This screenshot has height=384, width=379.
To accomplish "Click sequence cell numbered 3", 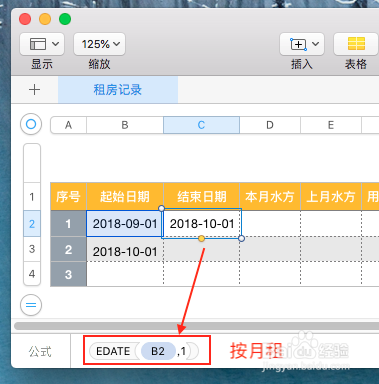I will click(x=68, y=274).
